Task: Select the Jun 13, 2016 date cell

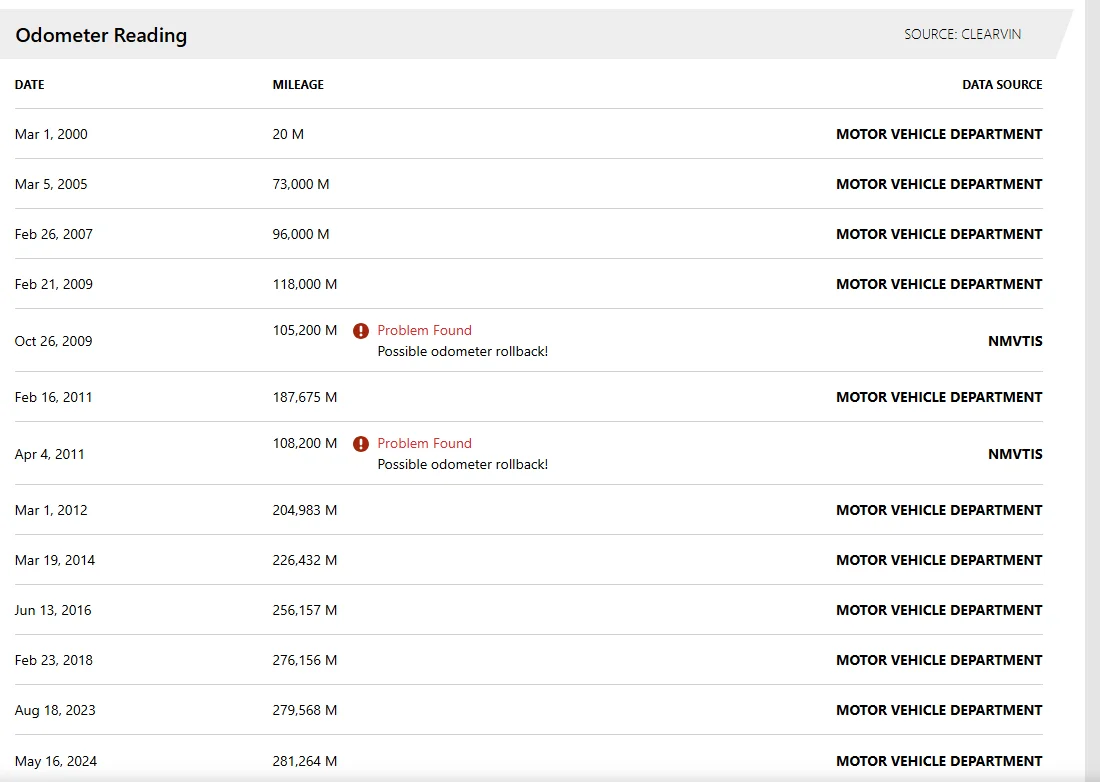Action: pos(53,610)
